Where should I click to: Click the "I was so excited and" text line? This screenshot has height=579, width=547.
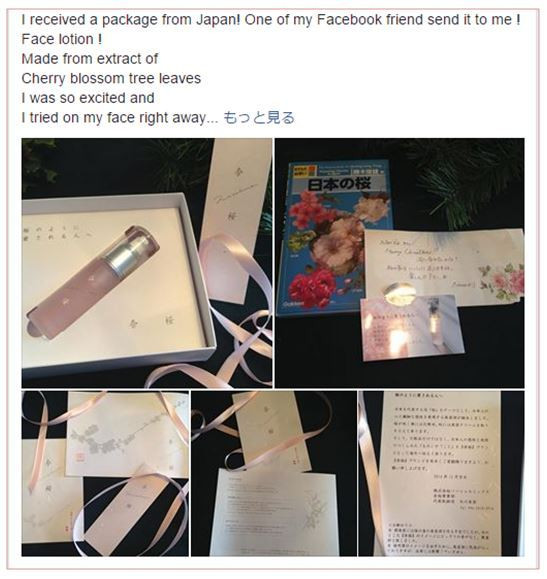tap(88, 98)
